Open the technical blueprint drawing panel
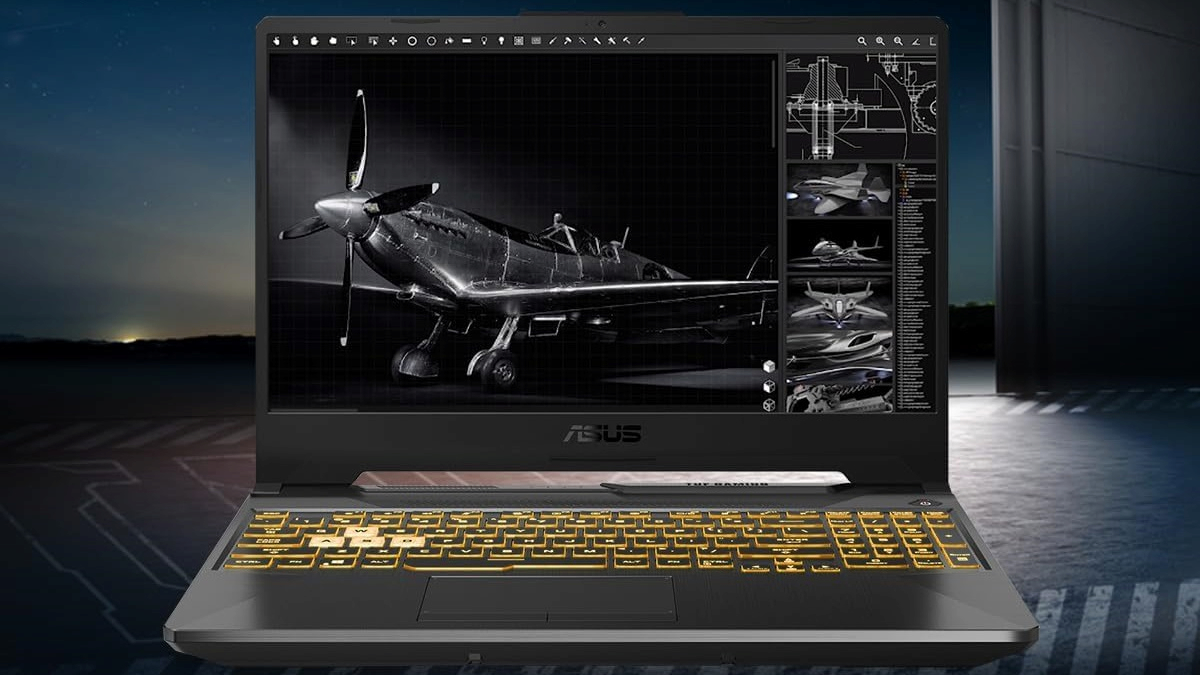The width and height of the screenshot is (1200, 675). coord(860,105)
